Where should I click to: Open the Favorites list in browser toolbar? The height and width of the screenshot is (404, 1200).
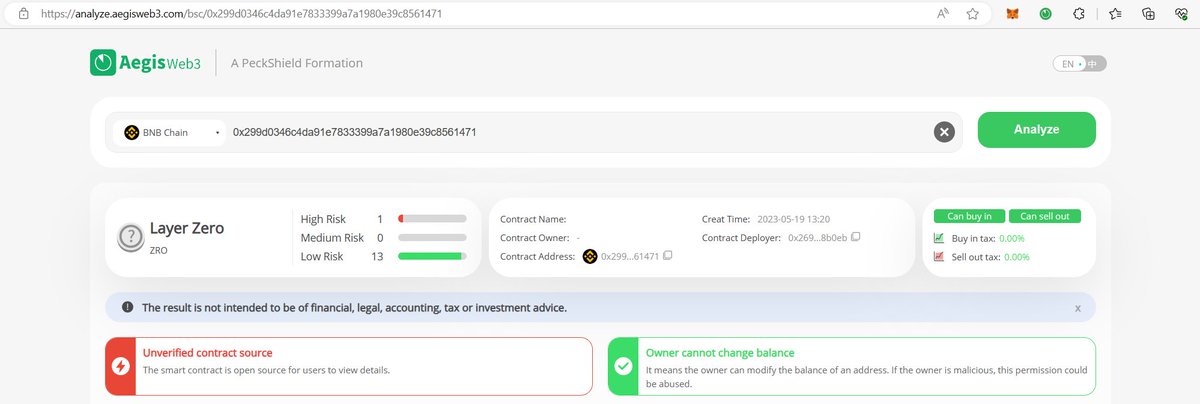pyautogui.click(x=1117, y=14)
